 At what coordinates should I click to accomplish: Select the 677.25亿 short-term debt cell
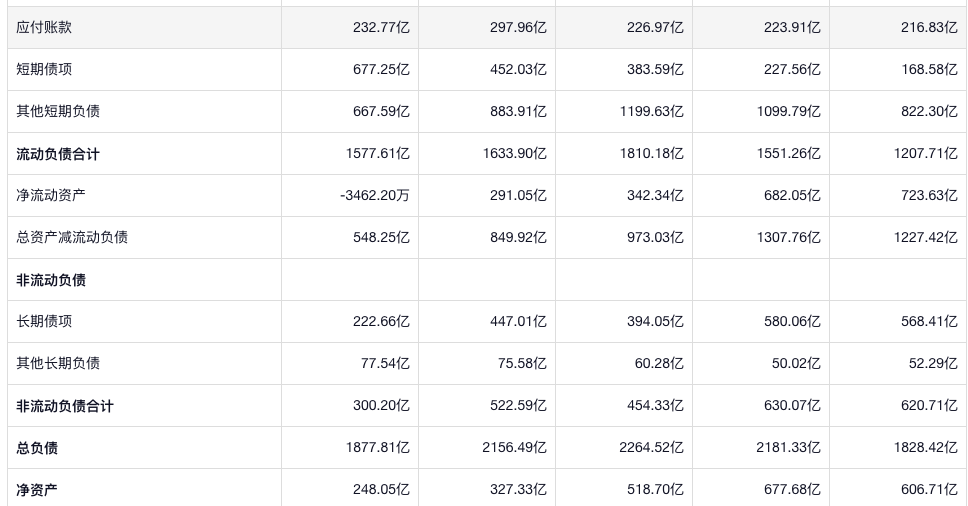(x=381, y=69)
